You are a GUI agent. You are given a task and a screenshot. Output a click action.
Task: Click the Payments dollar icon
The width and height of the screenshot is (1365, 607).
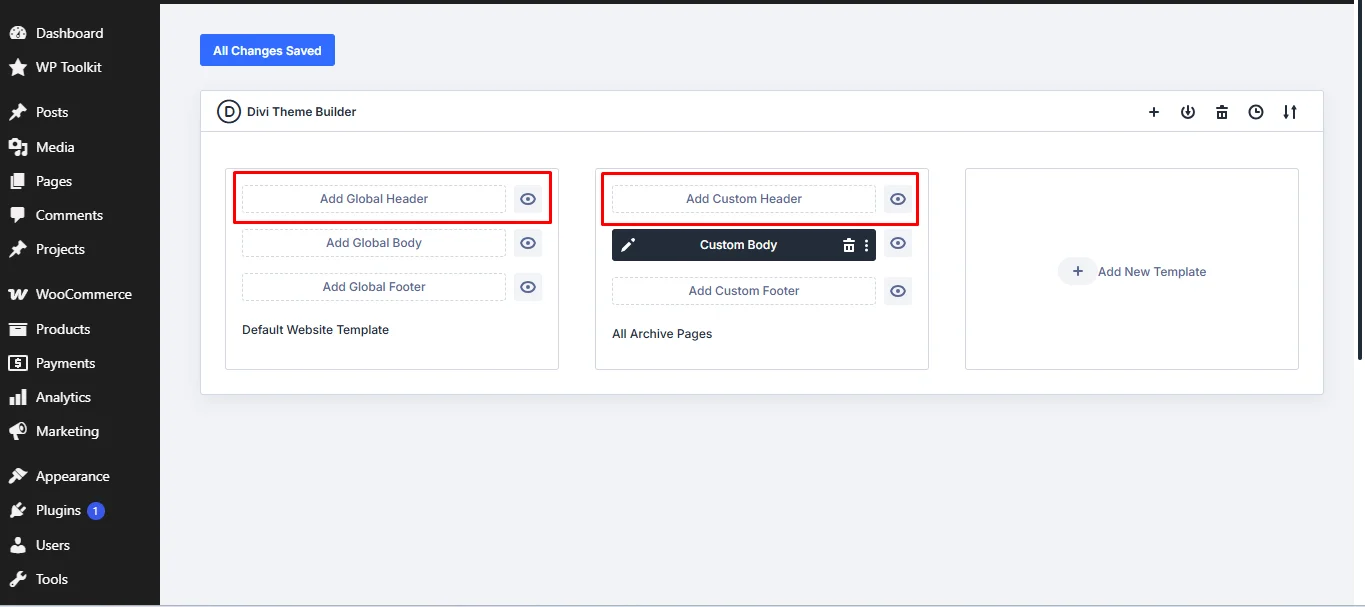point(18,363)
